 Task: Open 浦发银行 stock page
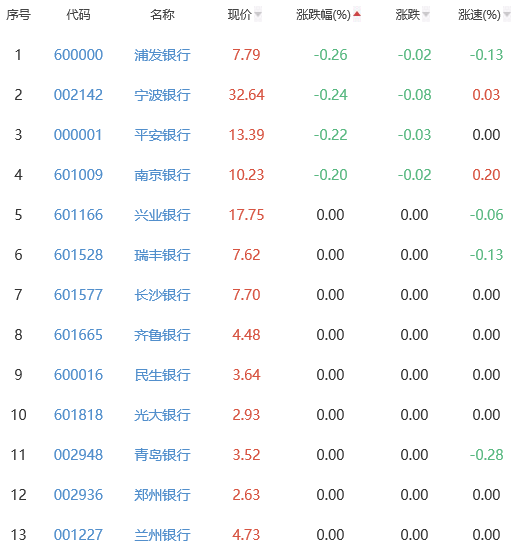pyautogui.click(x=162, y=55)
